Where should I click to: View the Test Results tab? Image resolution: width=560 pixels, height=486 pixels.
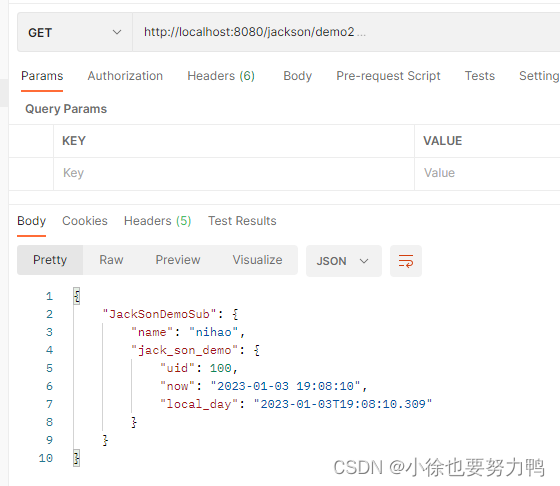[242, 221]
